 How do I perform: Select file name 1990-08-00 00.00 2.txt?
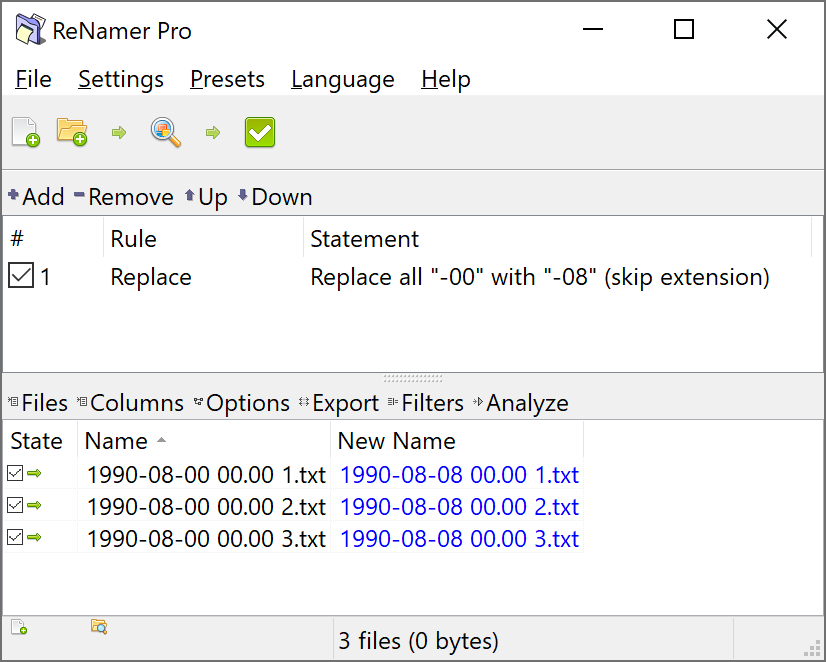click(206, 507)
